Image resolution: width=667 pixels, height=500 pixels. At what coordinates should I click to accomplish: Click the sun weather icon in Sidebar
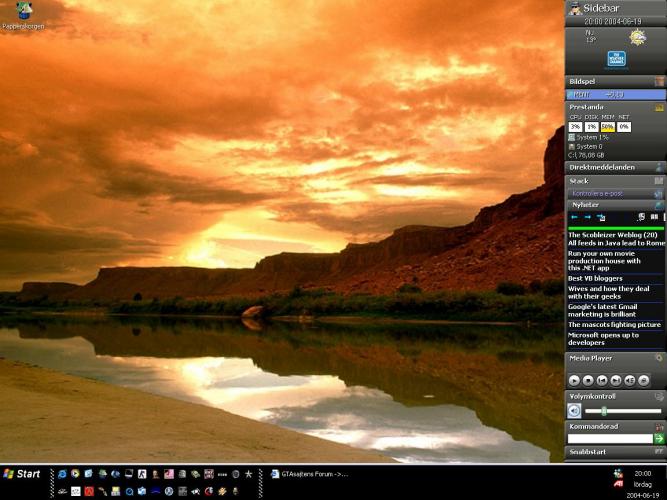point(638,37)
